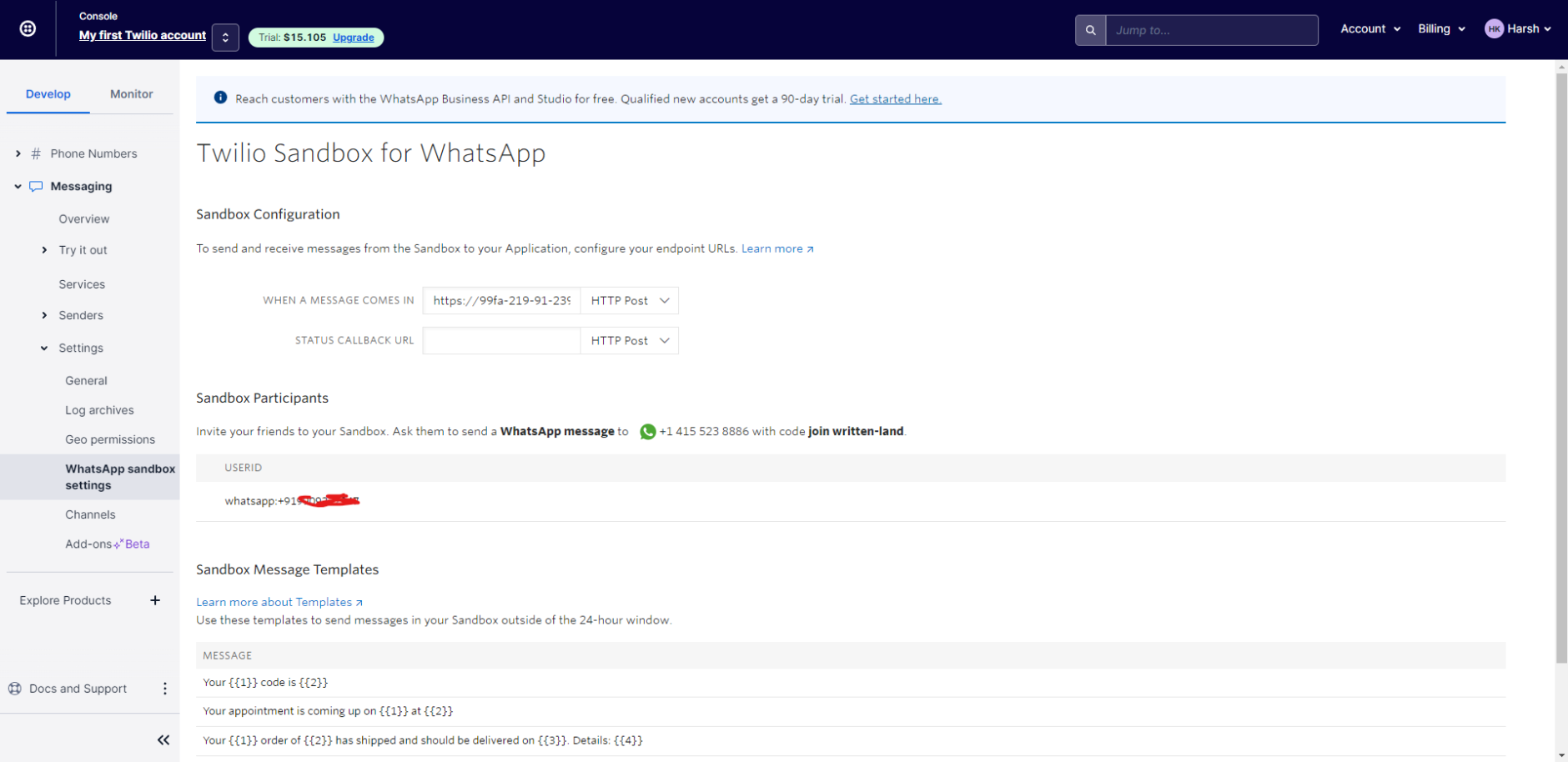
Task: Open HTTP Post dropdown for incoming message
Action: tap(630, 301)
